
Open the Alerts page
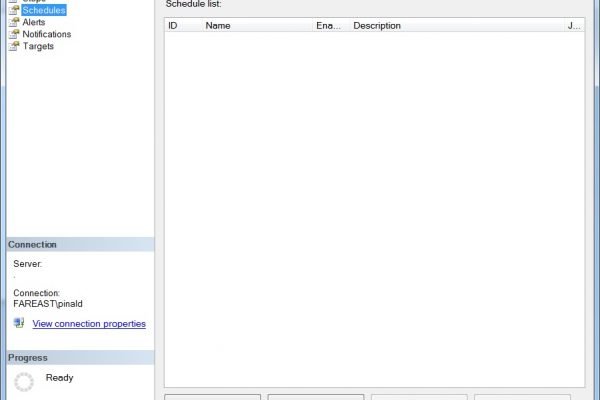pos(34,22)
